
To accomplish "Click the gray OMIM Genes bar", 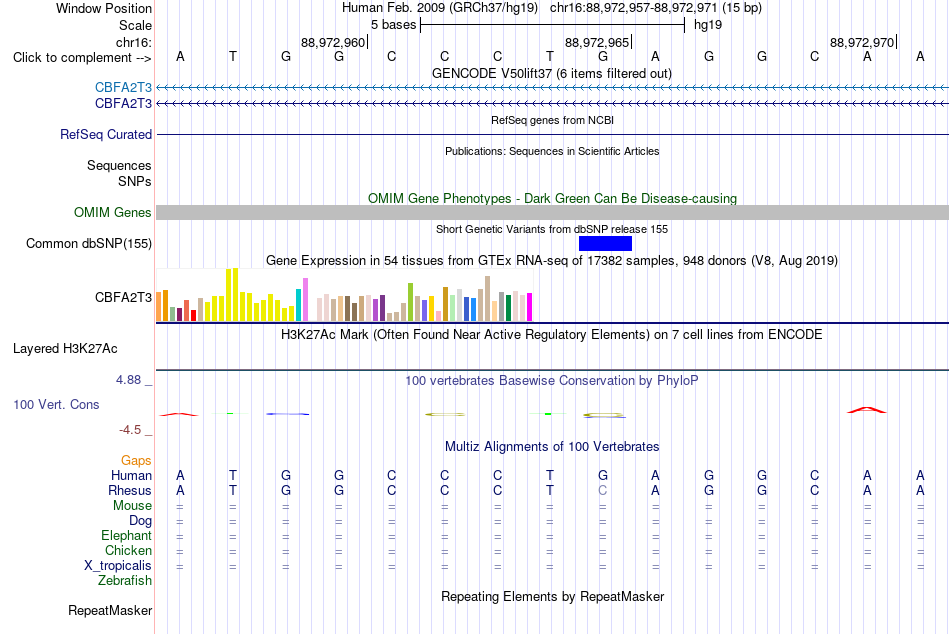I will tap(553, 212).
